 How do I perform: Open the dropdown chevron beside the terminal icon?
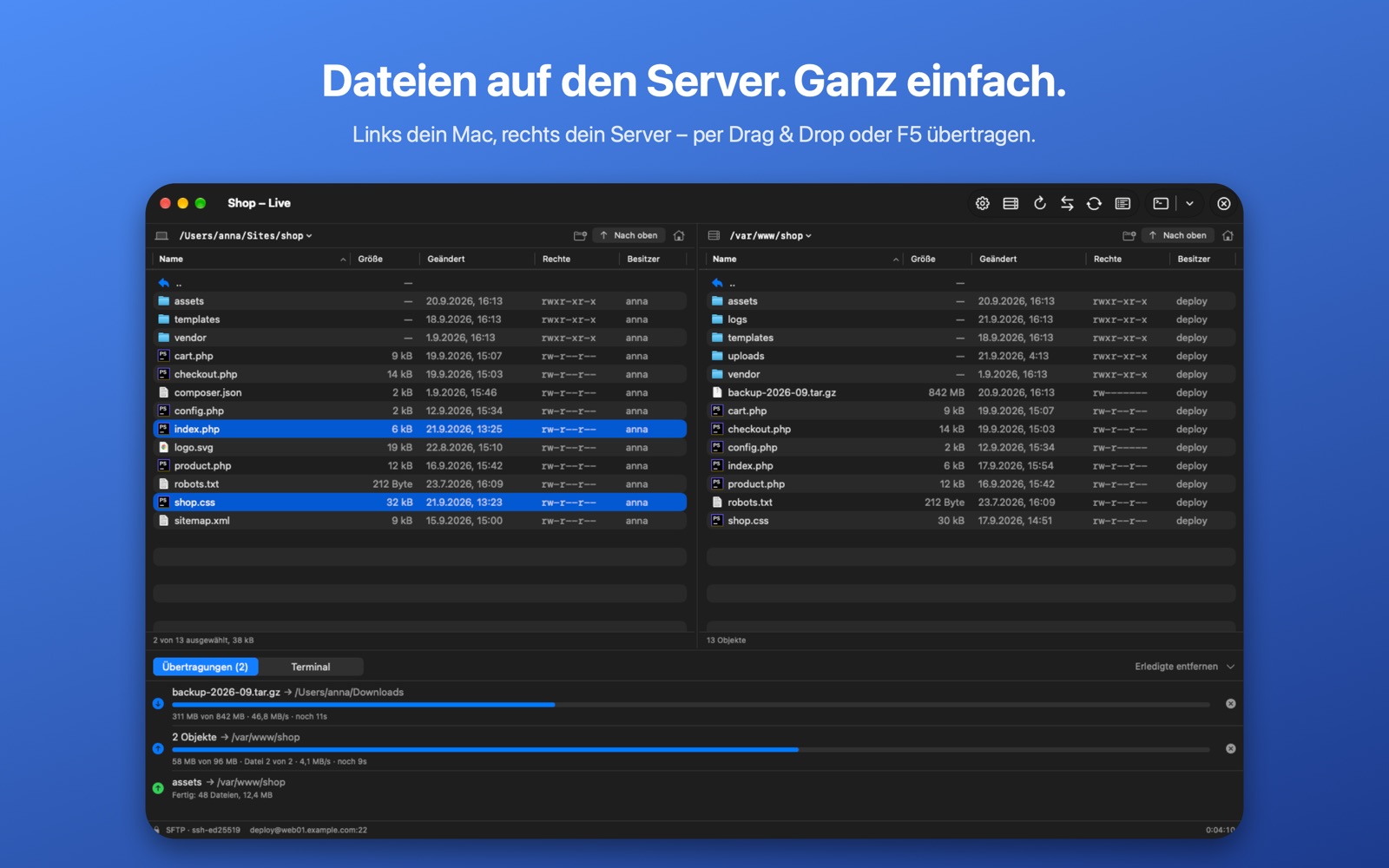[x=1189, y=203]
